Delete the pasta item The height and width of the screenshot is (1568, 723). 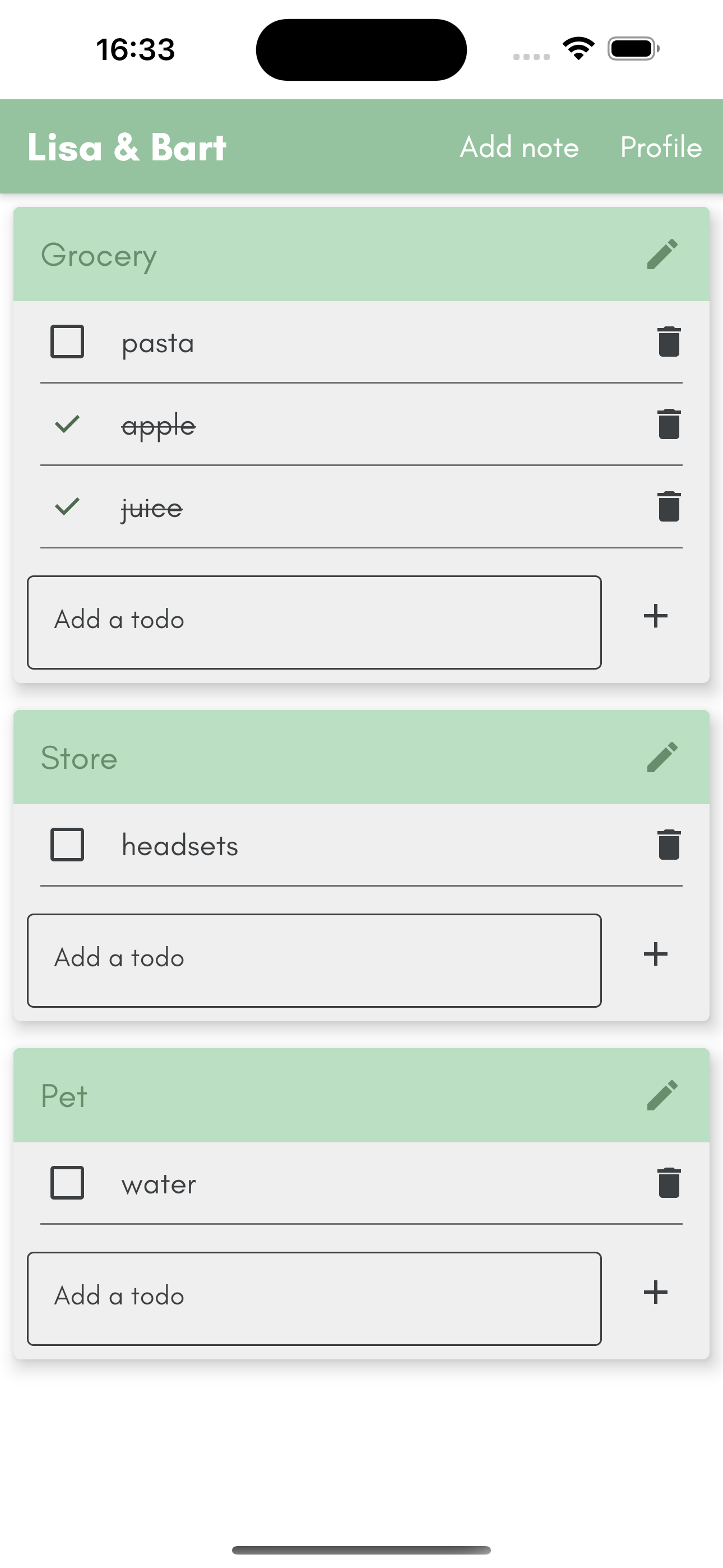click(x=669, y=342)
